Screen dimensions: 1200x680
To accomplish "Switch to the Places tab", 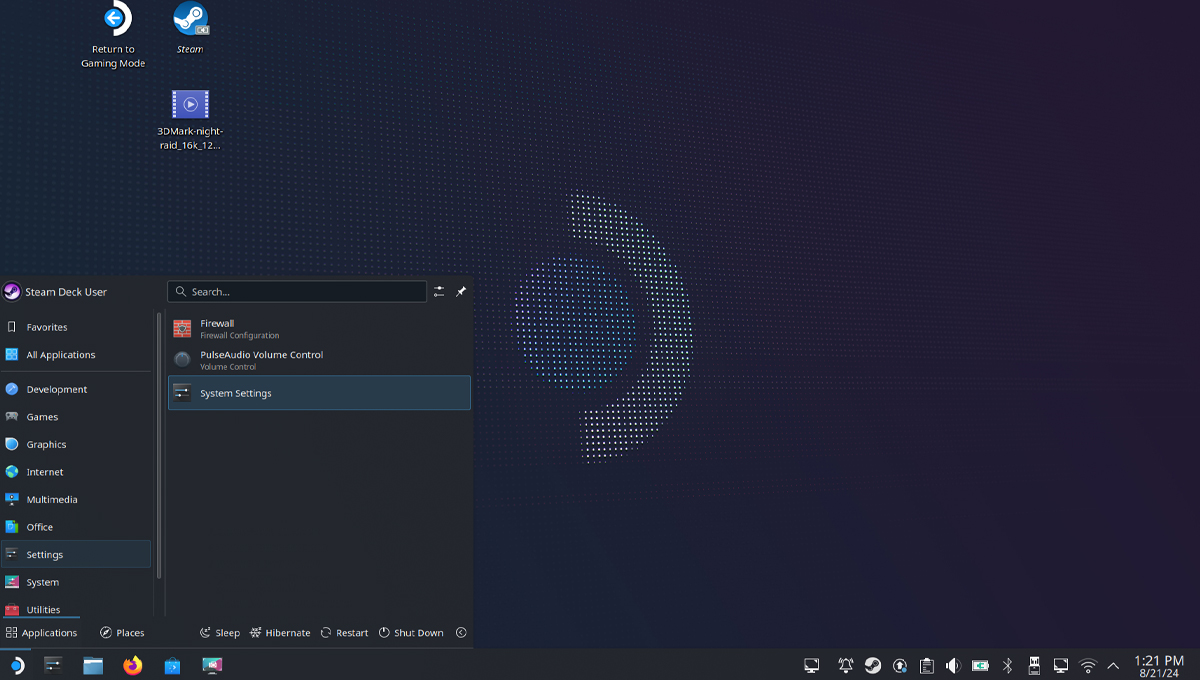I will coord(122,633).
